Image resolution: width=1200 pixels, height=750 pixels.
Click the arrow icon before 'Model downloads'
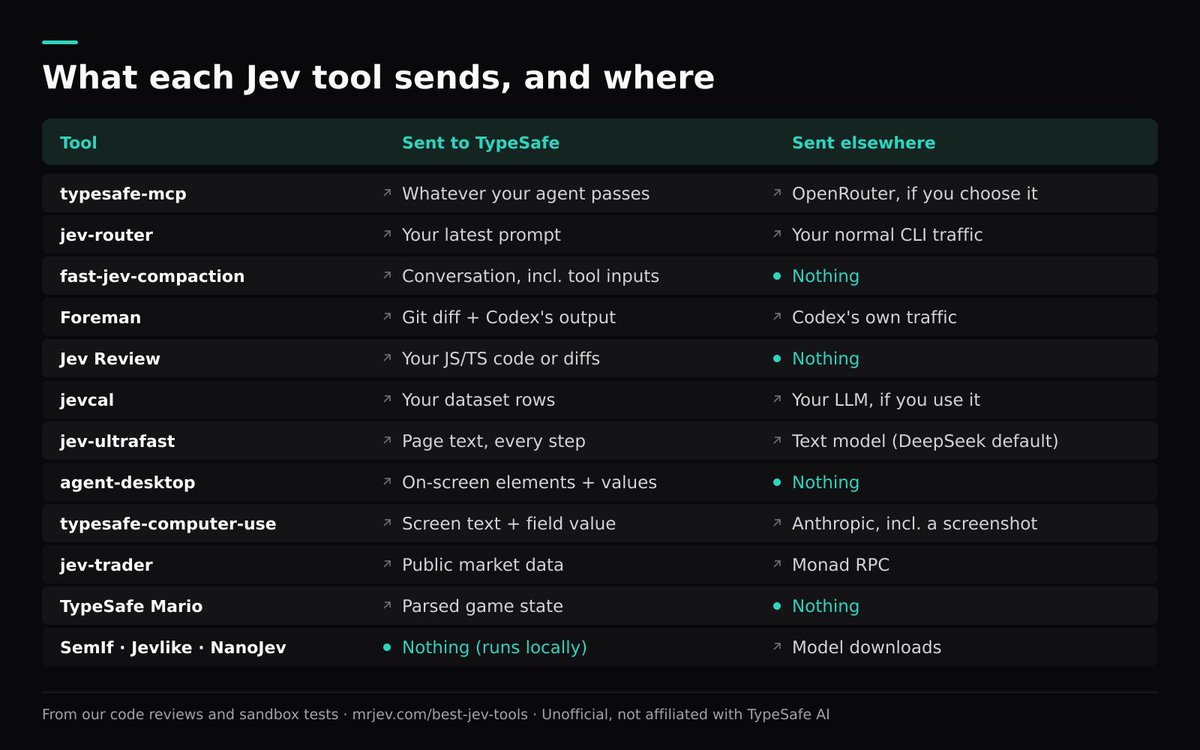(777, 647)
